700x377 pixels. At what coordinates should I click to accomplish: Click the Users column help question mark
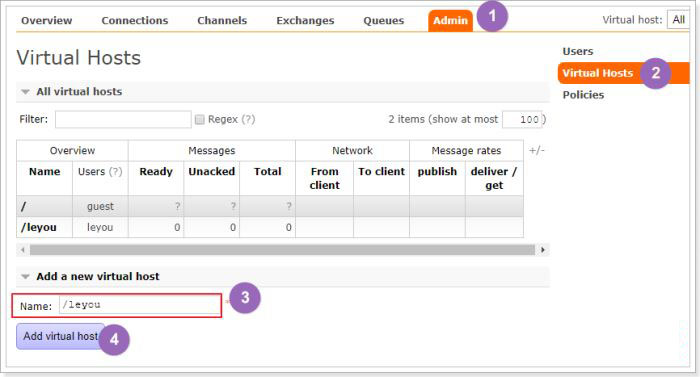[x=116, y=172]
